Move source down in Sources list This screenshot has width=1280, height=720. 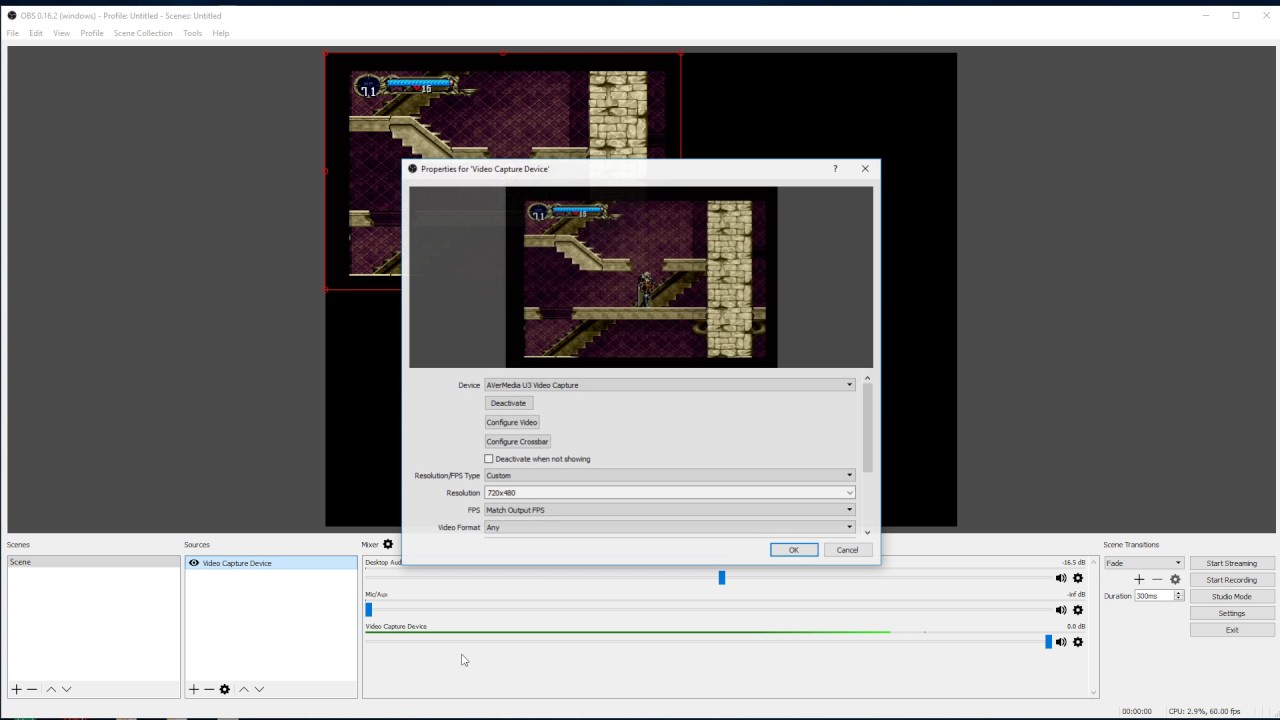(259, 689)
